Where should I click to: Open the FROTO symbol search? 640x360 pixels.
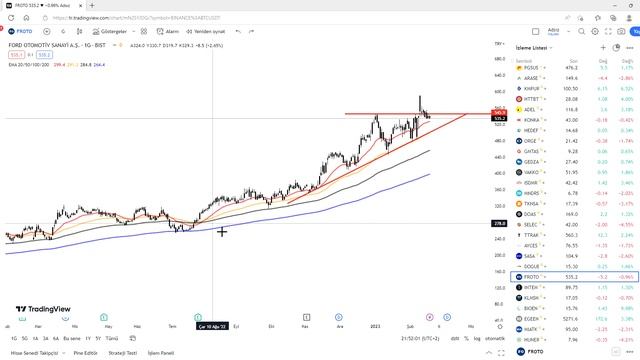(x=20, y=31)
